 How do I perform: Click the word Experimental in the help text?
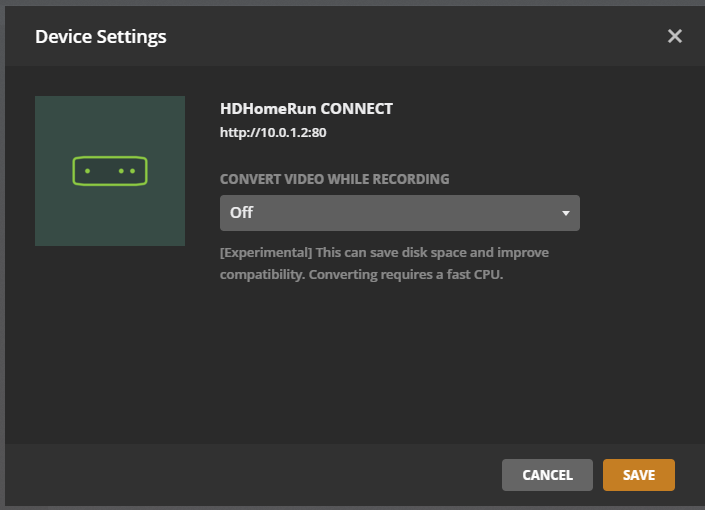point(265,253)
